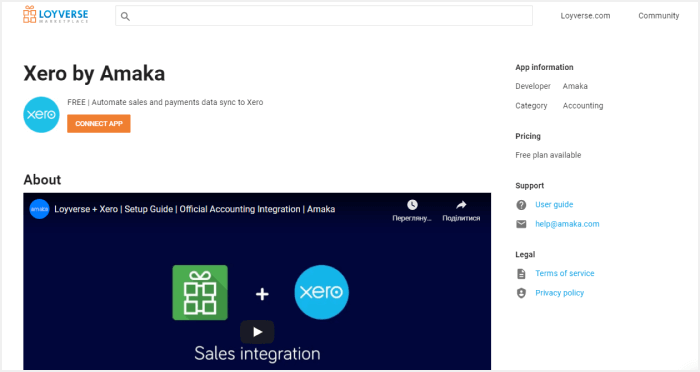
Task: Click the Amaka channel avatar in video
Action: pyautogui.click(x=39, y=209)
